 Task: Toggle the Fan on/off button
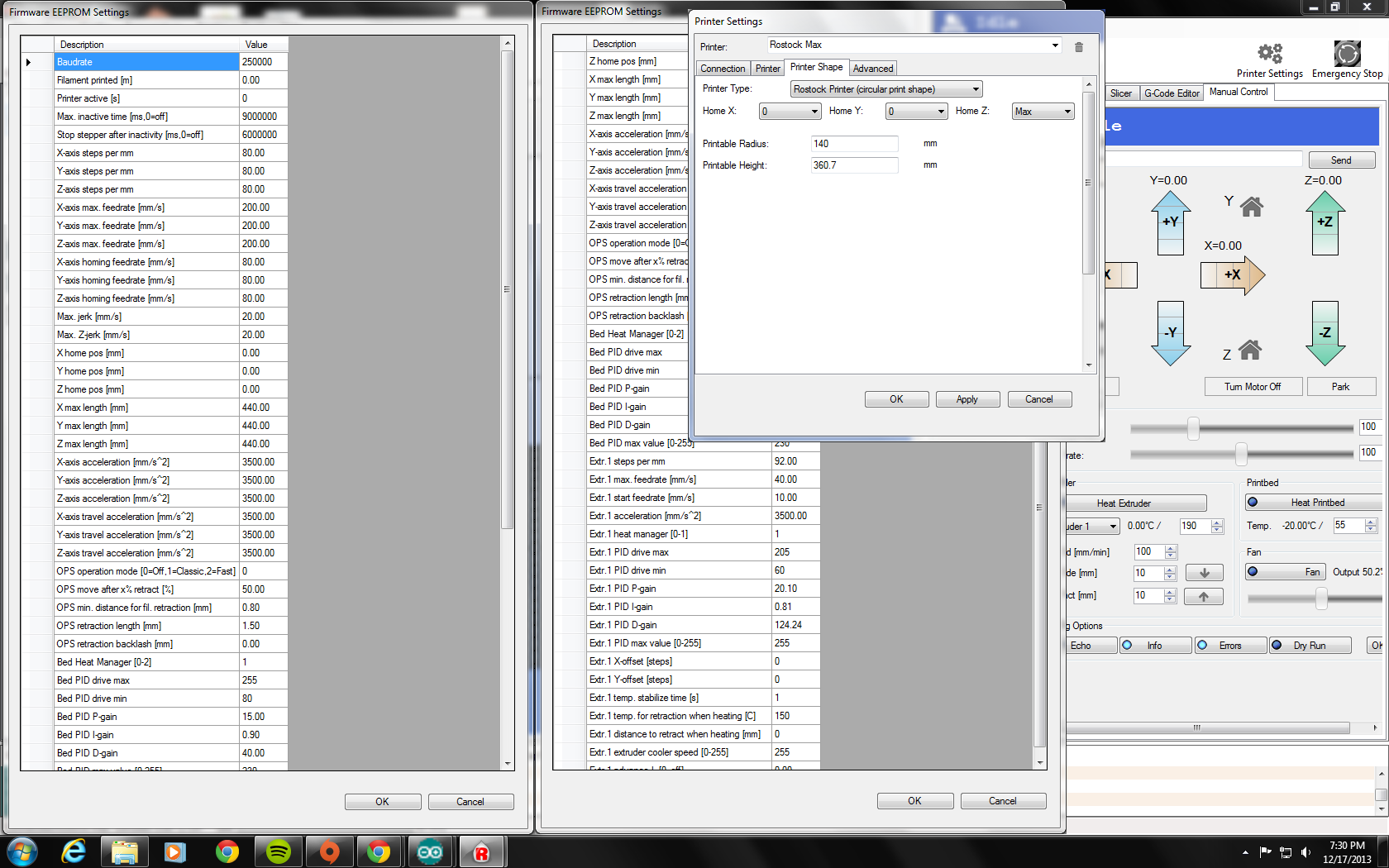[1286, 572]
